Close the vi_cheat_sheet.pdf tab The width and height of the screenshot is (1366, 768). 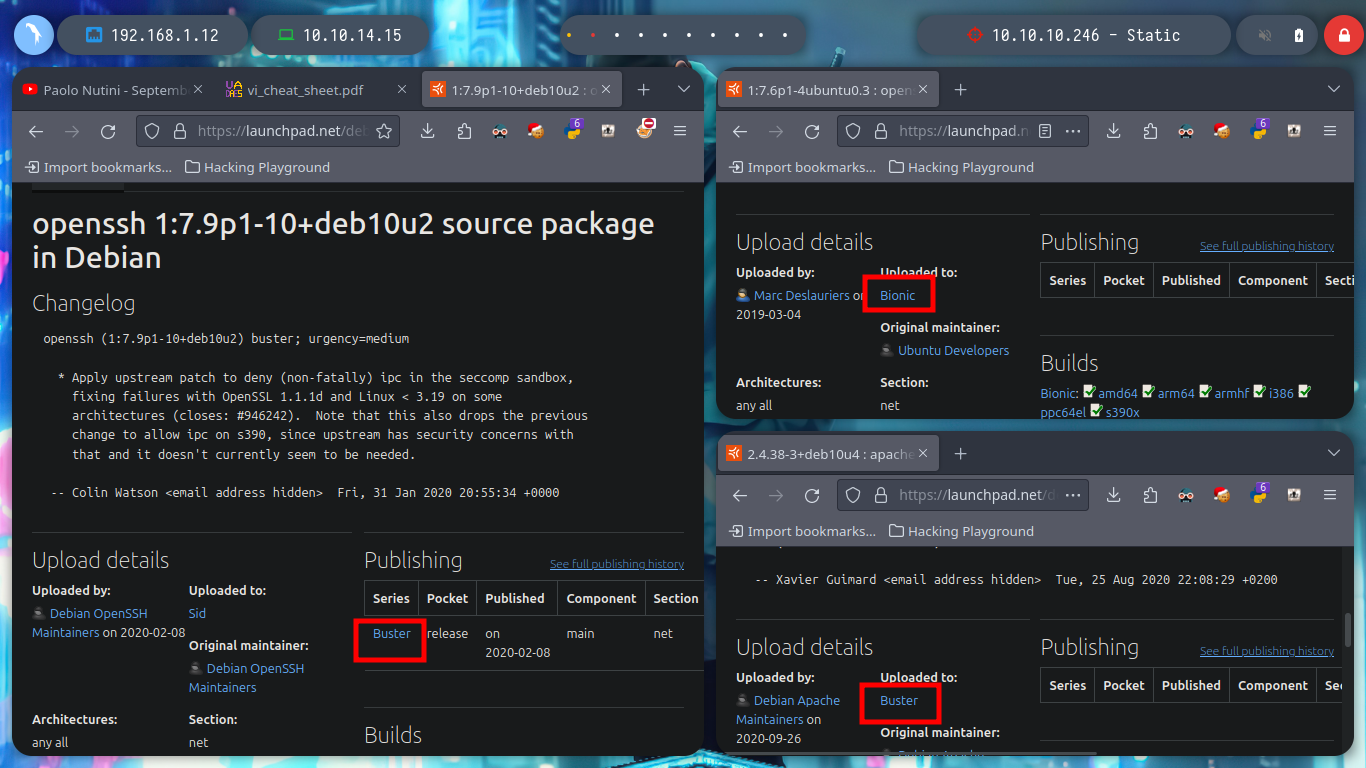click(x=402, y=90)
